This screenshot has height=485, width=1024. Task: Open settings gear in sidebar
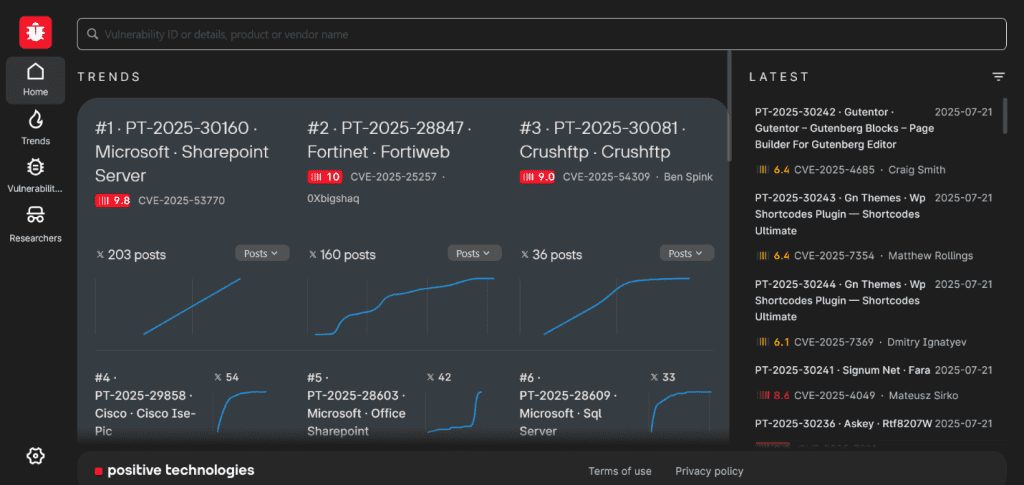tap(36, 456)
